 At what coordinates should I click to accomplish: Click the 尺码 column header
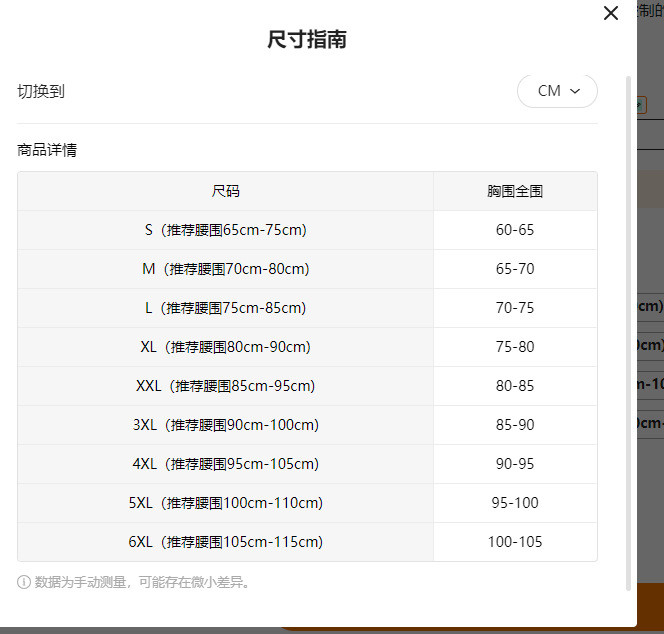click(x=225, y=191)
